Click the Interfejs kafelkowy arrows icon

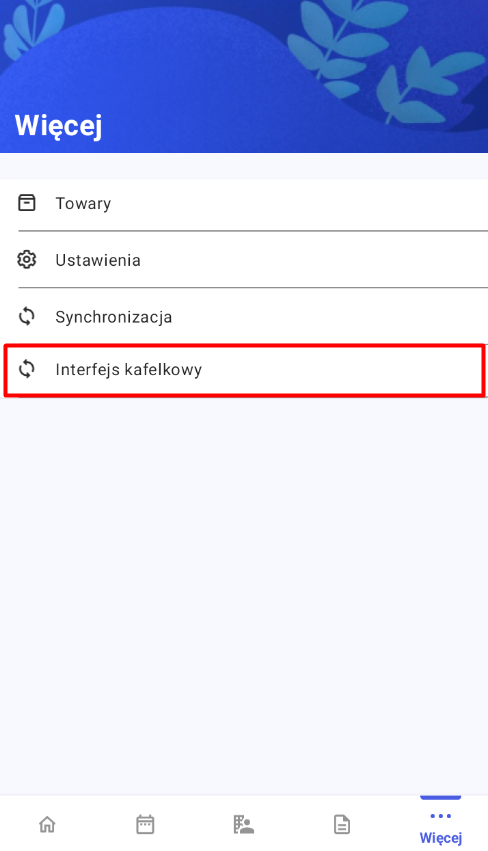[27, 370]
